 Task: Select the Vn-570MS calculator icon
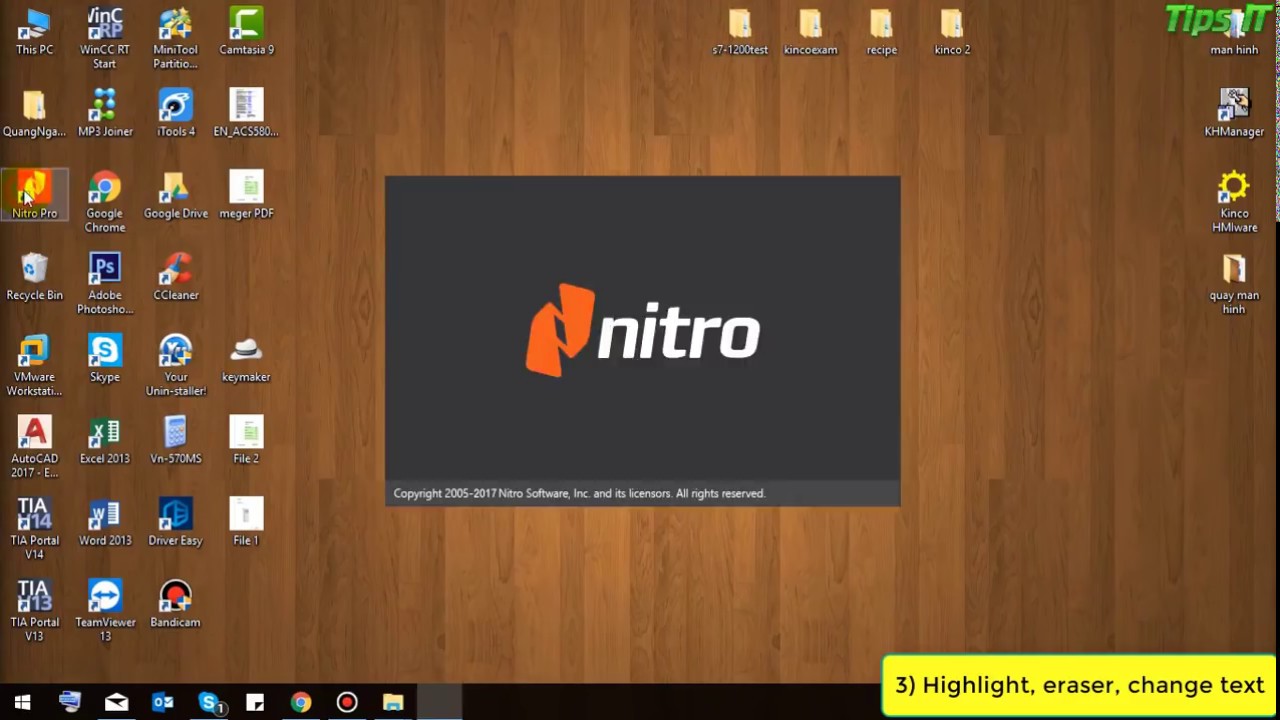tap(176, 441)
